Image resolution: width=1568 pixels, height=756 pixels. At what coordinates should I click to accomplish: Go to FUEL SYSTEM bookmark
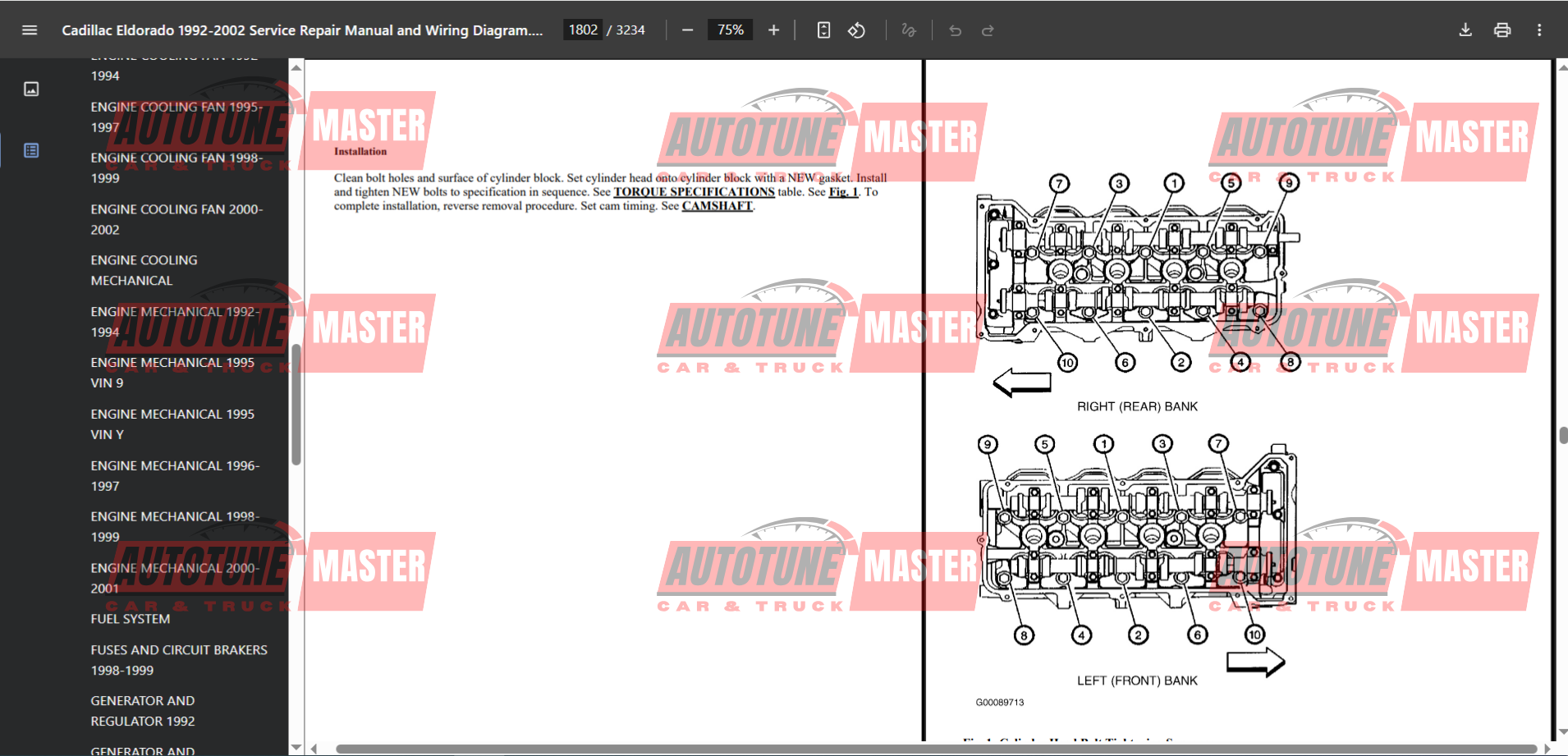tap(131, 619)
